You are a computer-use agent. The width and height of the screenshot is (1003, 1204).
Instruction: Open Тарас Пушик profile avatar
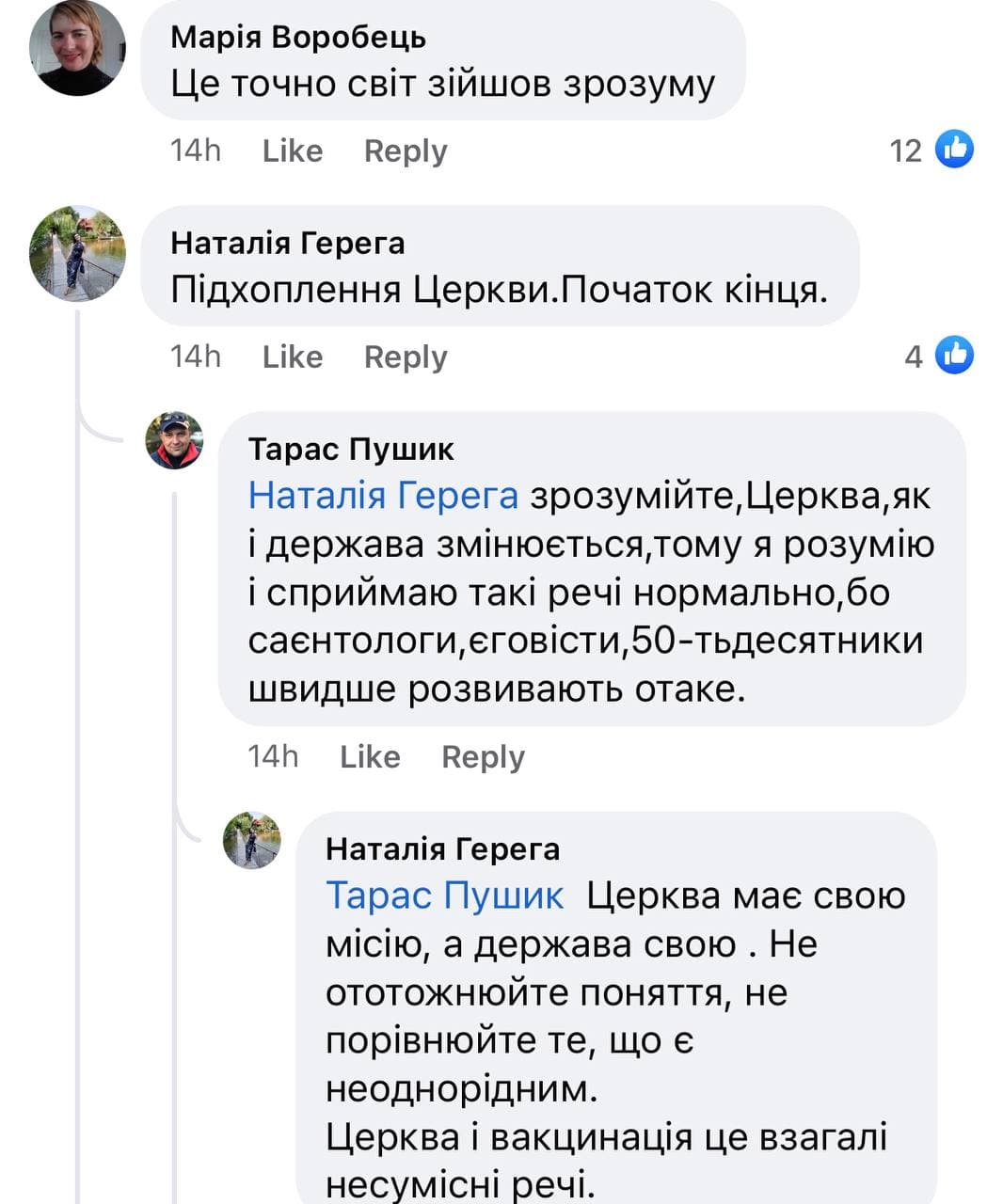pos(174,440)
